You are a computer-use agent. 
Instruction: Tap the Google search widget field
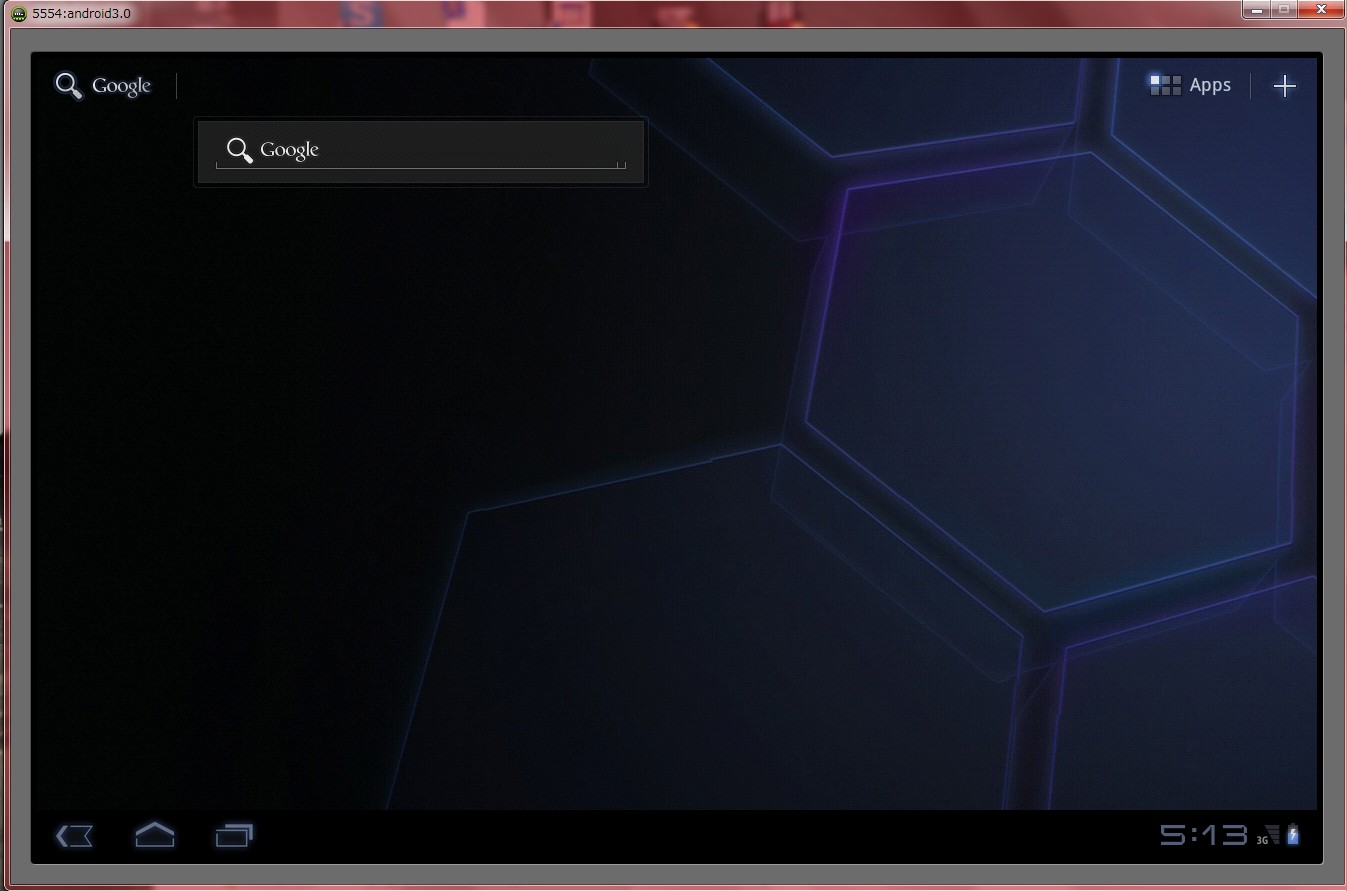[421, 152]
